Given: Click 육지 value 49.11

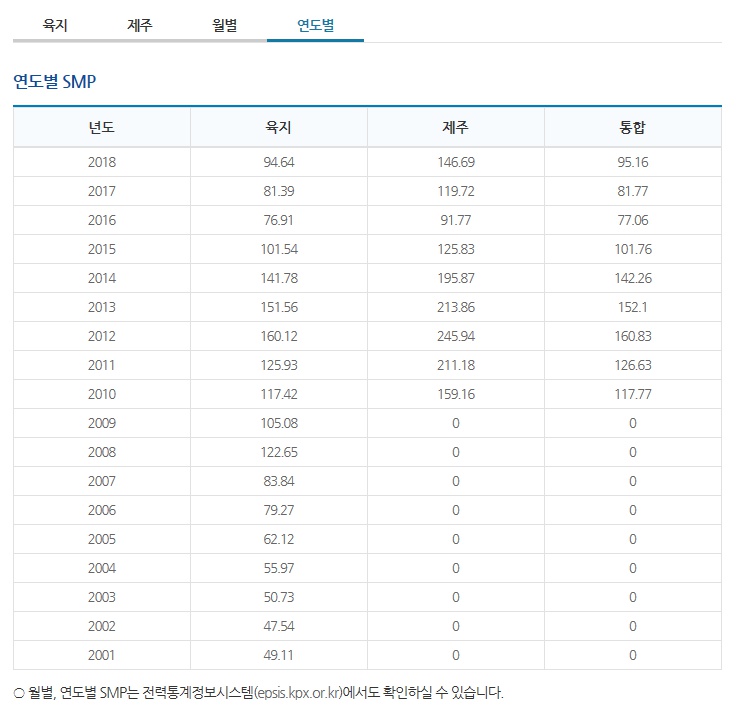Looking at the screenshot, I should coord(279,655).
